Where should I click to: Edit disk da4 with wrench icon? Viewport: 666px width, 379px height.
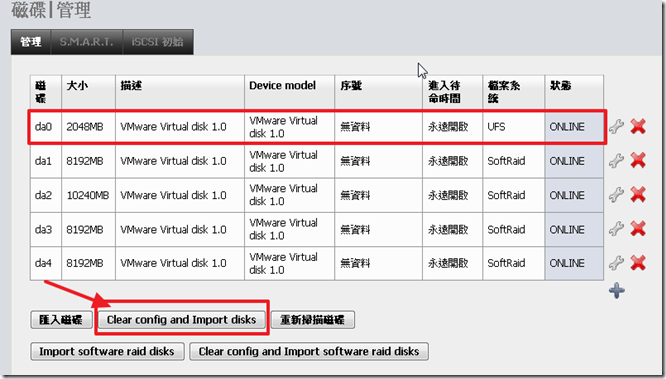pyautogui.click(x=616, y=263)
